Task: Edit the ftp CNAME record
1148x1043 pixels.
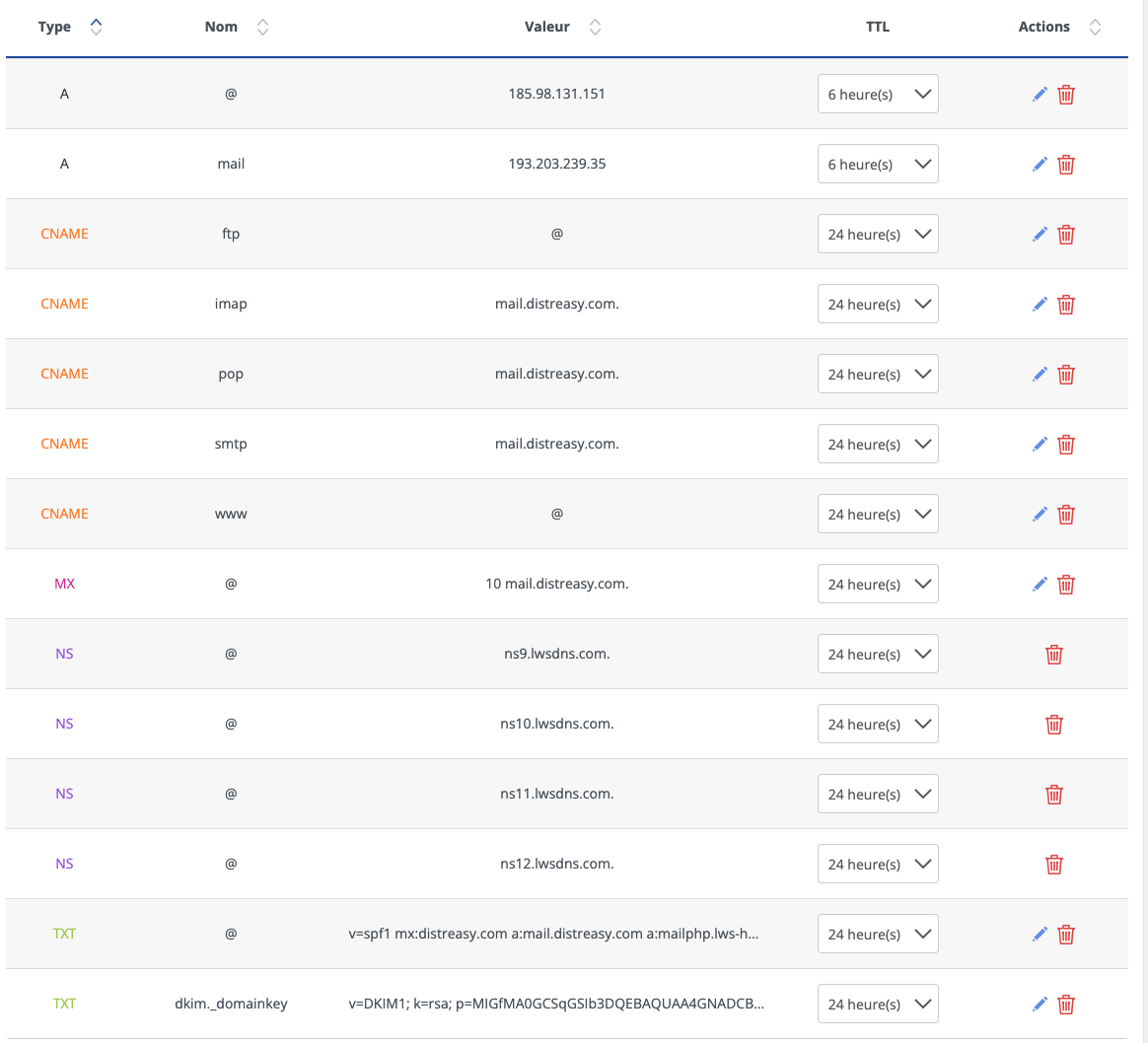Action: tap(1040, 235)
